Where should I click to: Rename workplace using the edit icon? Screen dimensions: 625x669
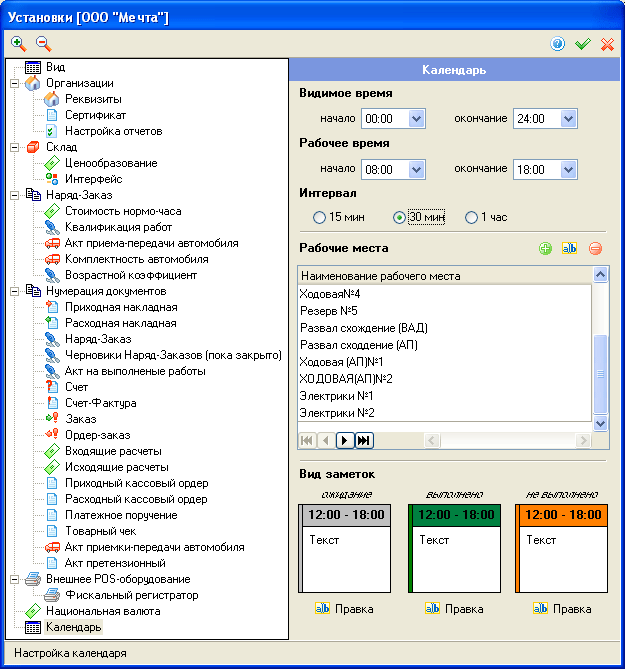570,248
